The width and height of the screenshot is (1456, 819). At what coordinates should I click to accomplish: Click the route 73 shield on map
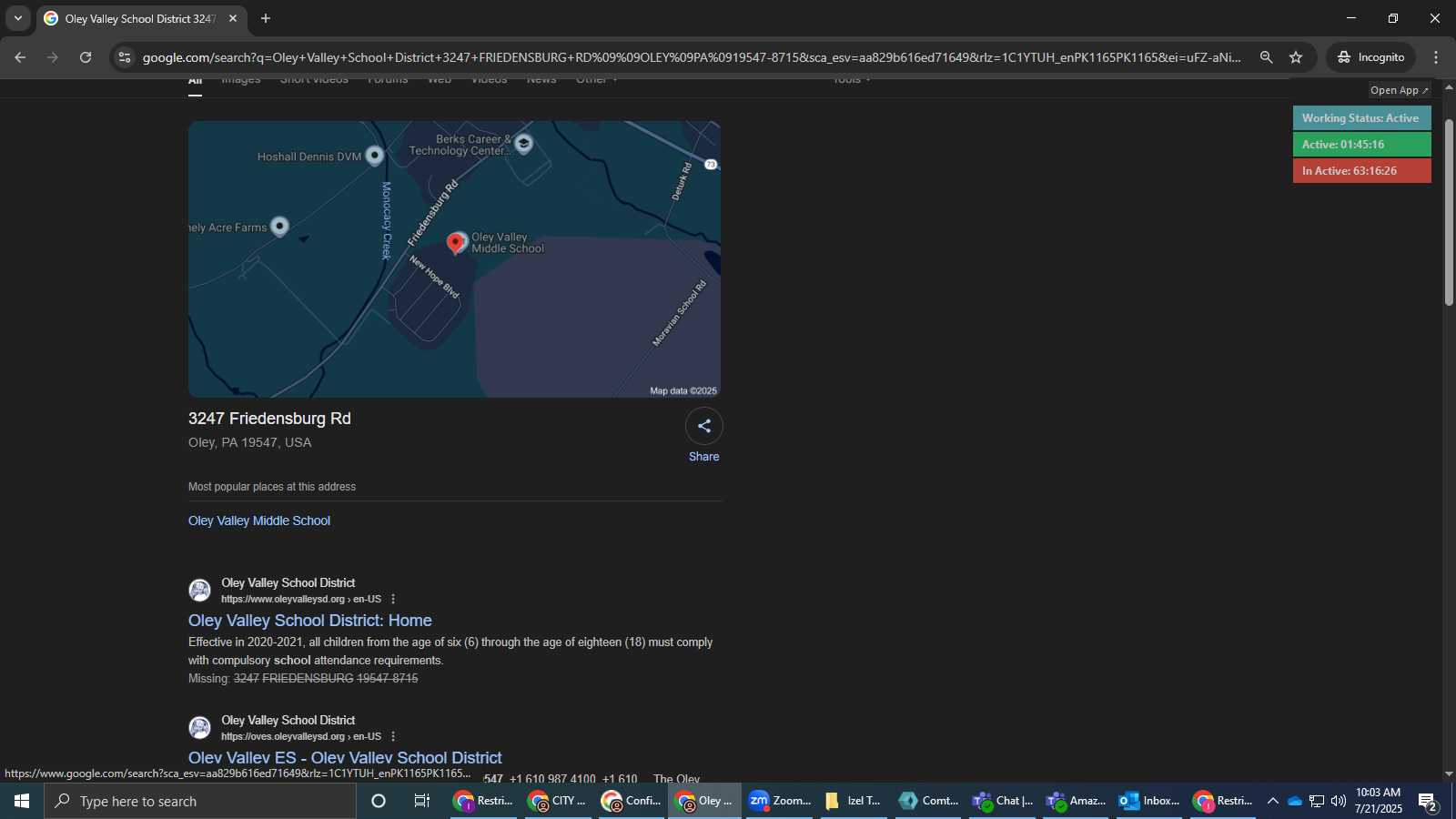point(711,165)
